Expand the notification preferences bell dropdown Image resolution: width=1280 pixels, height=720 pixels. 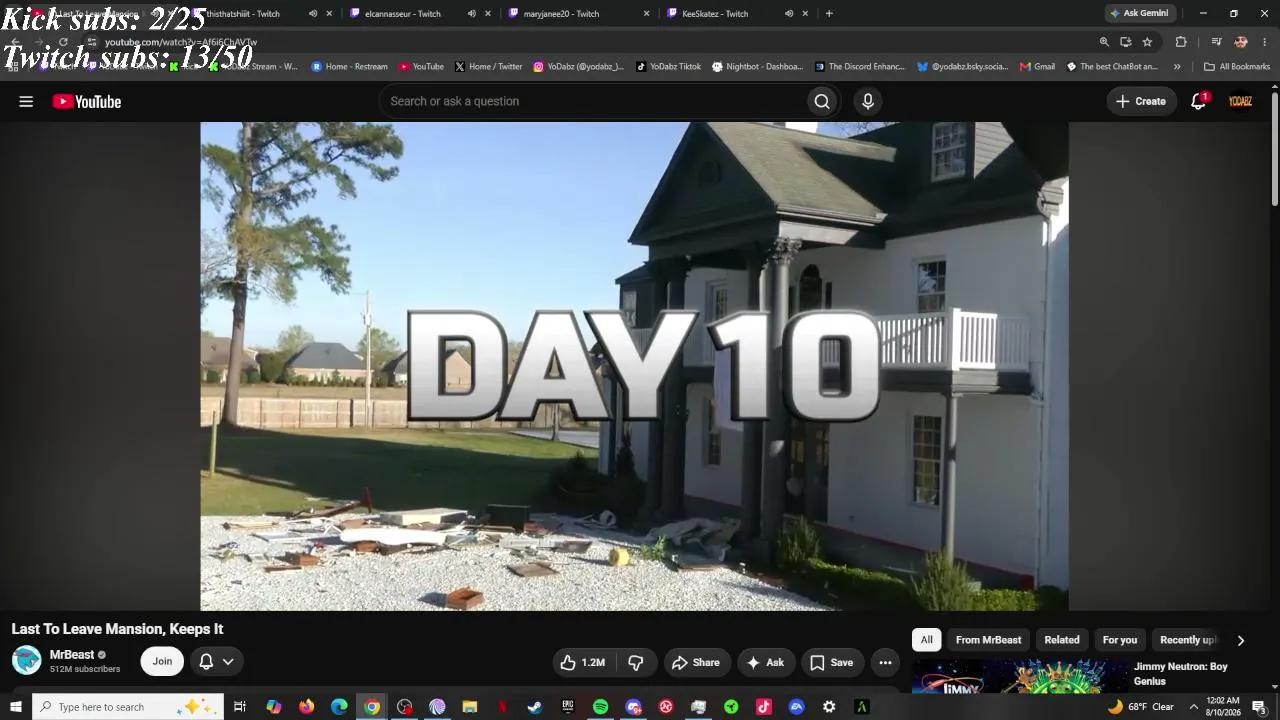tap(216, 661)
